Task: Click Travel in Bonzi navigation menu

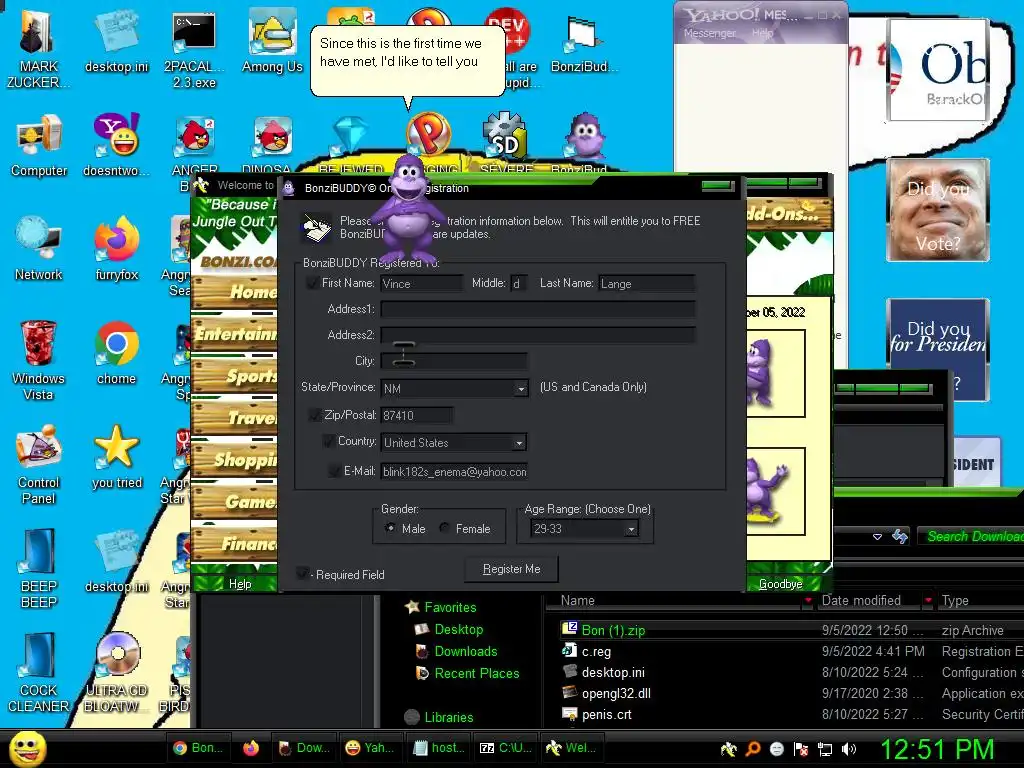Action: tap(235, 417)
